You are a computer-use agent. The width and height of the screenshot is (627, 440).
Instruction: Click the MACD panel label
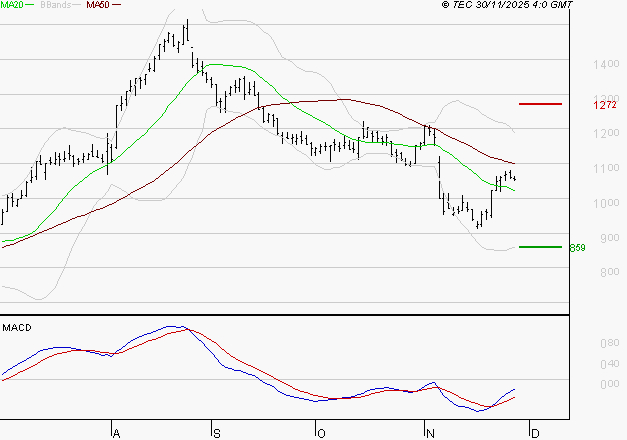click(17, 328)
